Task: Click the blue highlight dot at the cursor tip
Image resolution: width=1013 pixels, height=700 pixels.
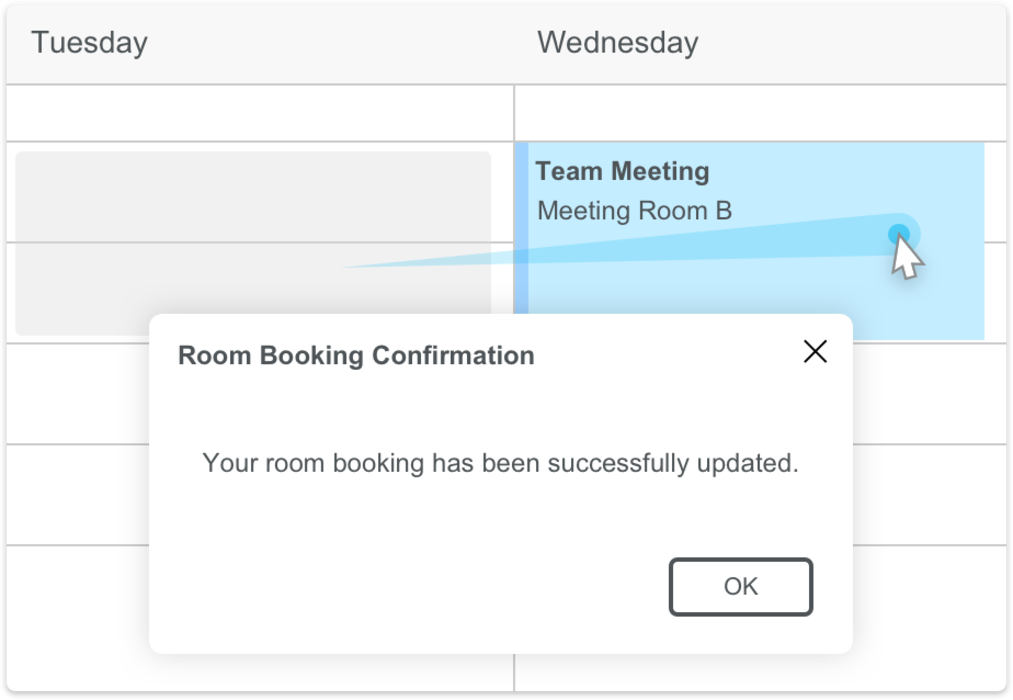Action: point(899,234)
